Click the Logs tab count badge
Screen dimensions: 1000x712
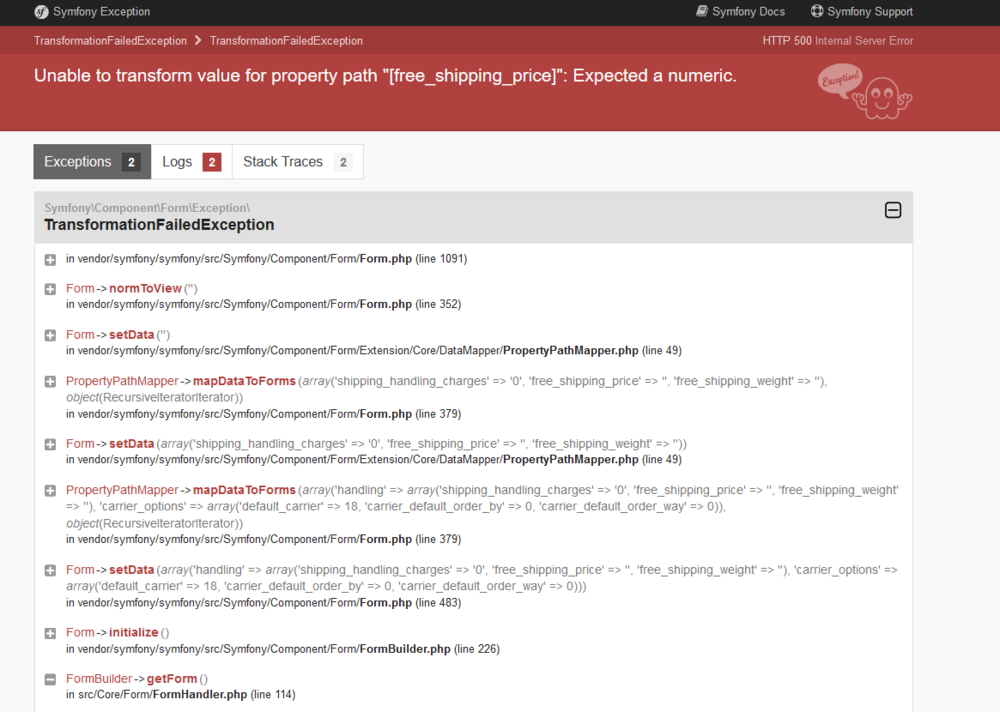click(x=212, y=161)
